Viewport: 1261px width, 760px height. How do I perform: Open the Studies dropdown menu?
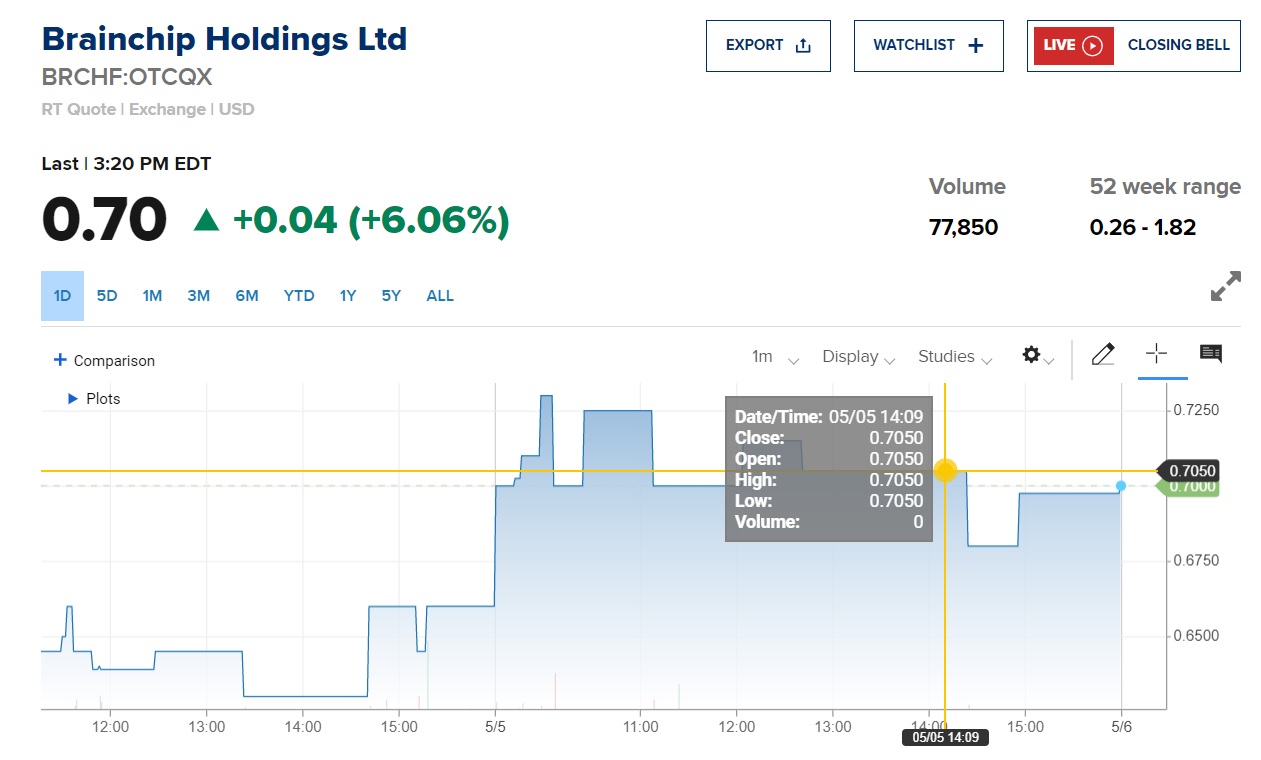(954, 357)
